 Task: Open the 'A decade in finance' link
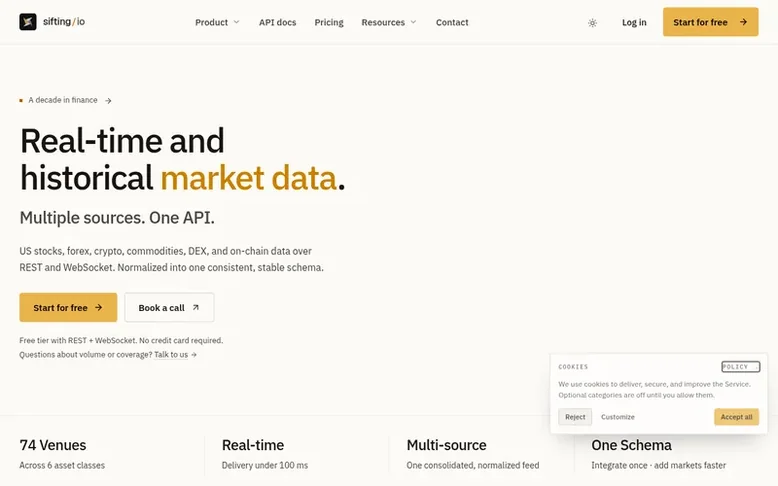pyautogui.click(x=66, y=100)
